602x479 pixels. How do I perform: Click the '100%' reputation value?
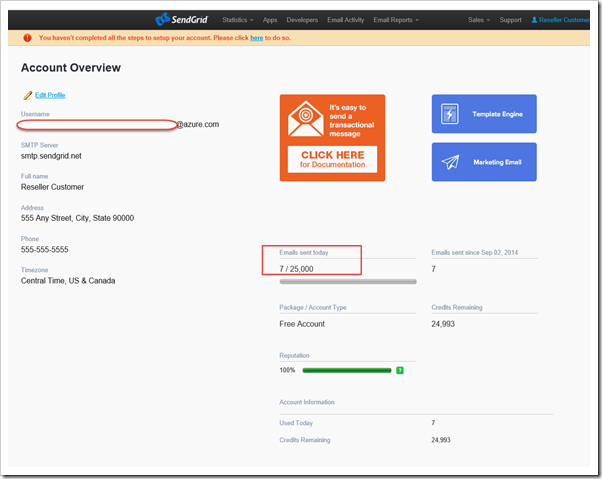coord(287,370)
